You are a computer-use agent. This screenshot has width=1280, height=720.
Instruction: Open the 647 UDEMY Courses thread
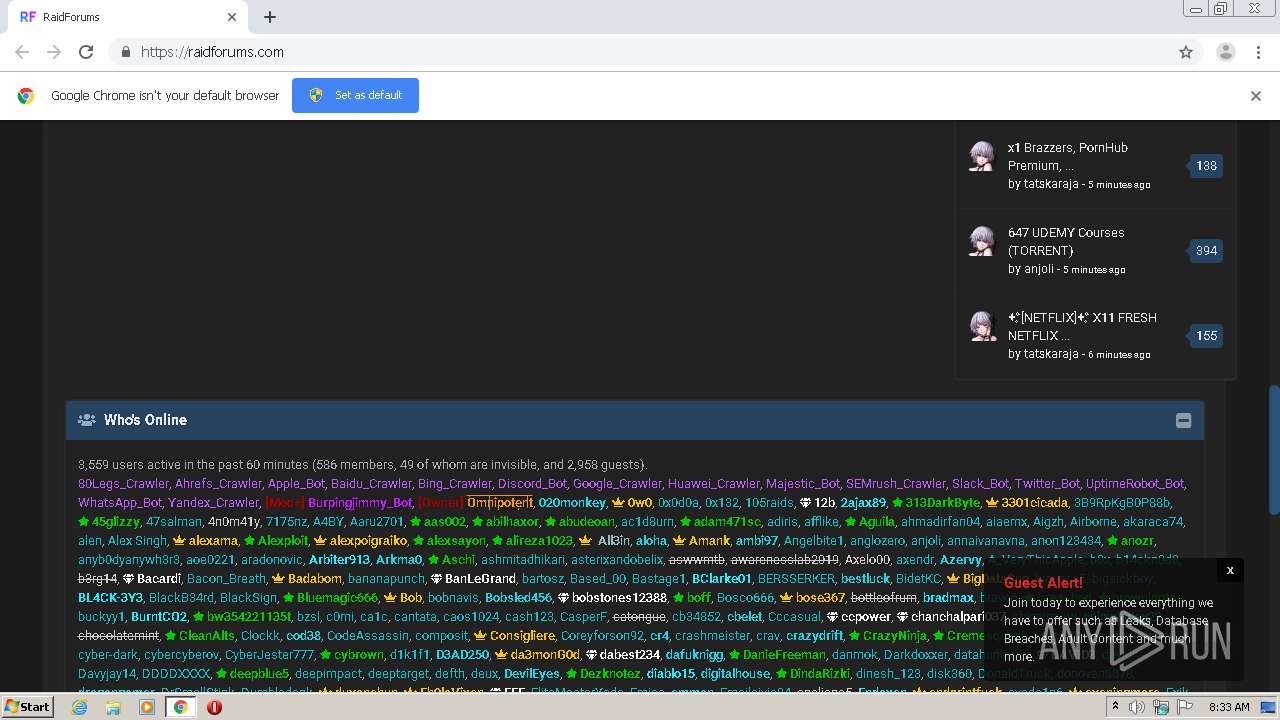point(1066,241)
